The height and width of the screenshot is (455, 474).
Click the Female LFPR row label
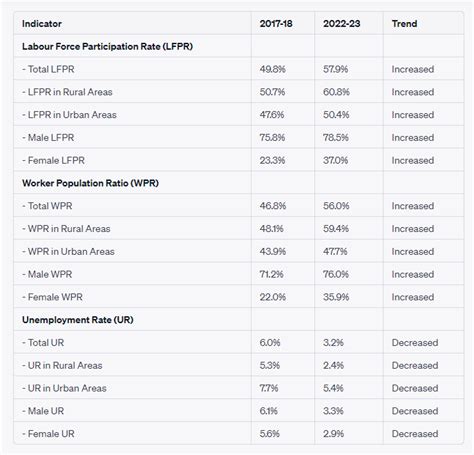pos(53,160)
